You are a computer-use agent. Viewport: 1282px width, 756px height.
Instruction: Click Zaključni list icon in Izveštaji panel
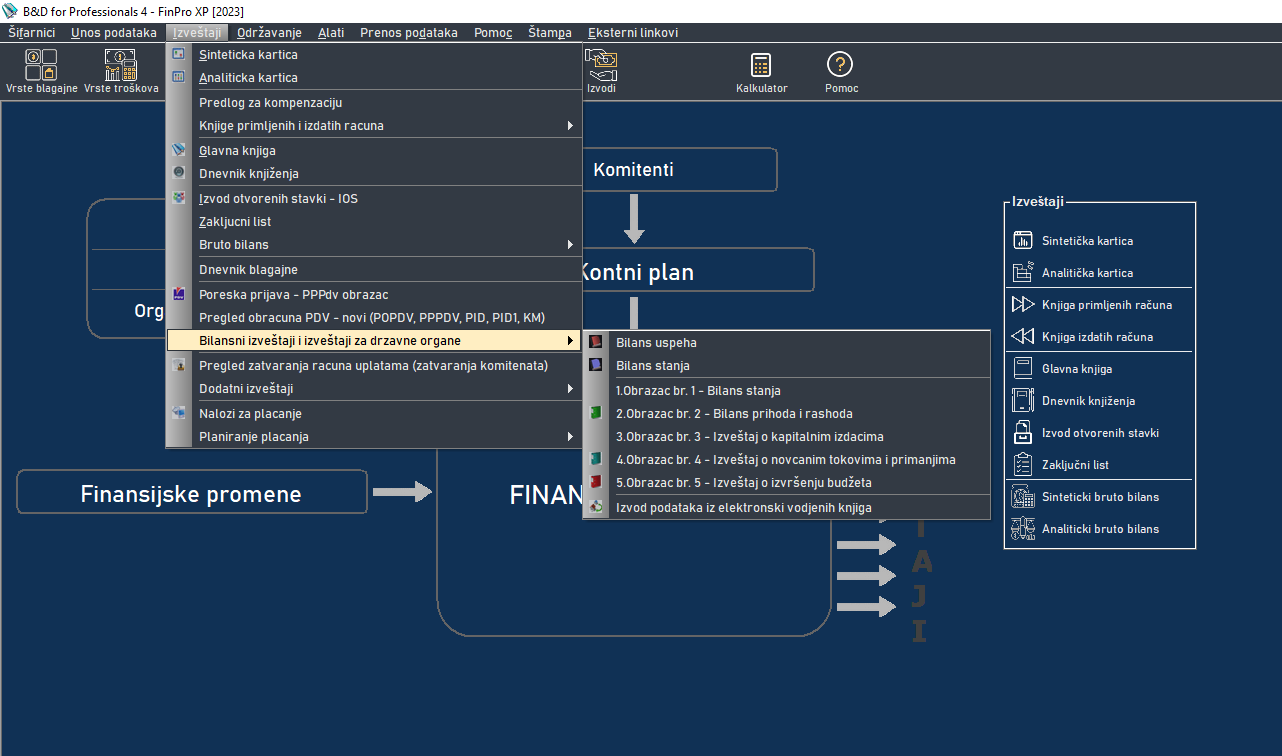click(x=1022, y=465)
